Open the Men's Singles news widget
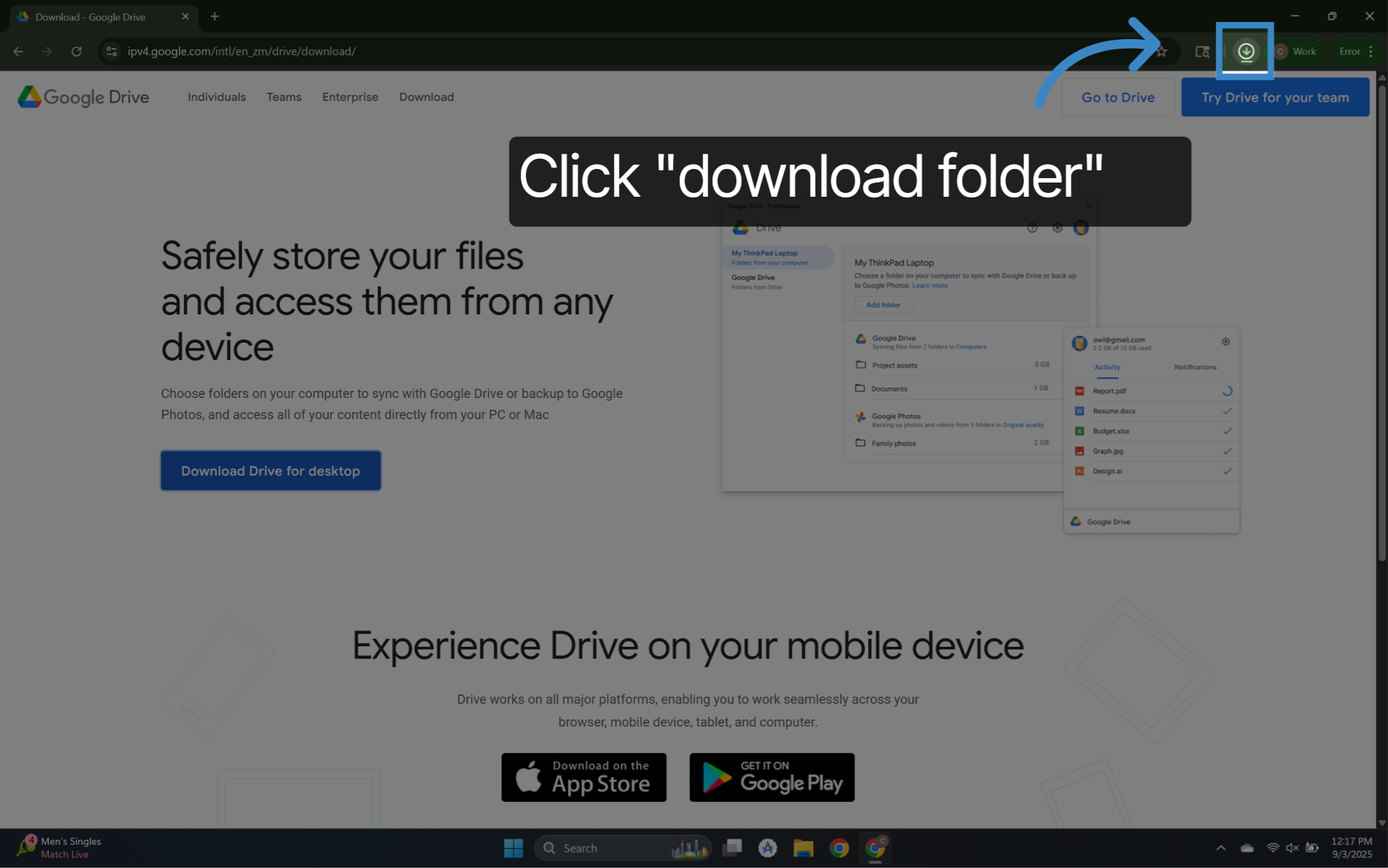The height and width of the screenshot is (868, 1388). click(x=59, y=848)
